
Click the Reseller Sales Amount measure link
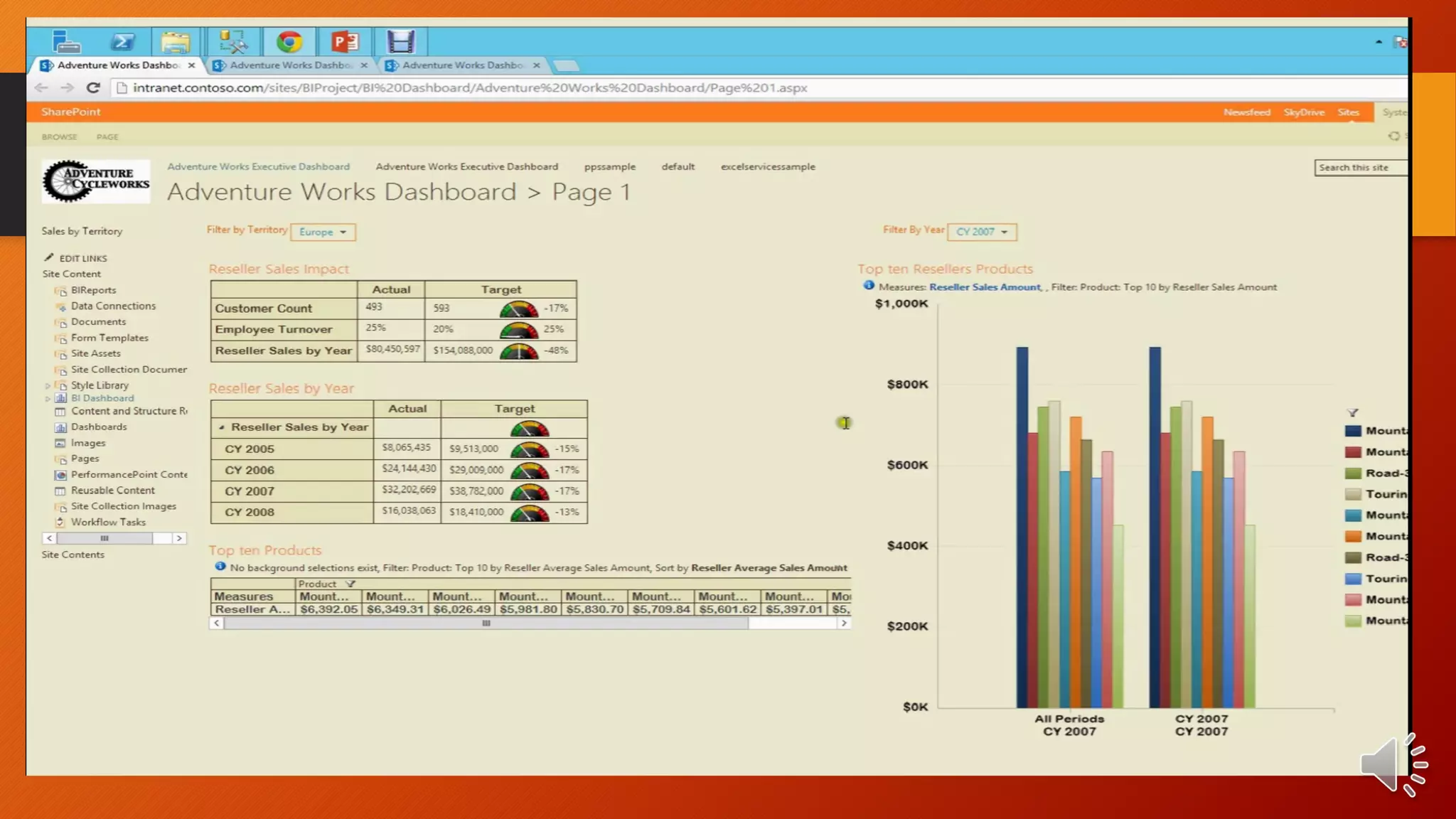[x=985, y=287]
